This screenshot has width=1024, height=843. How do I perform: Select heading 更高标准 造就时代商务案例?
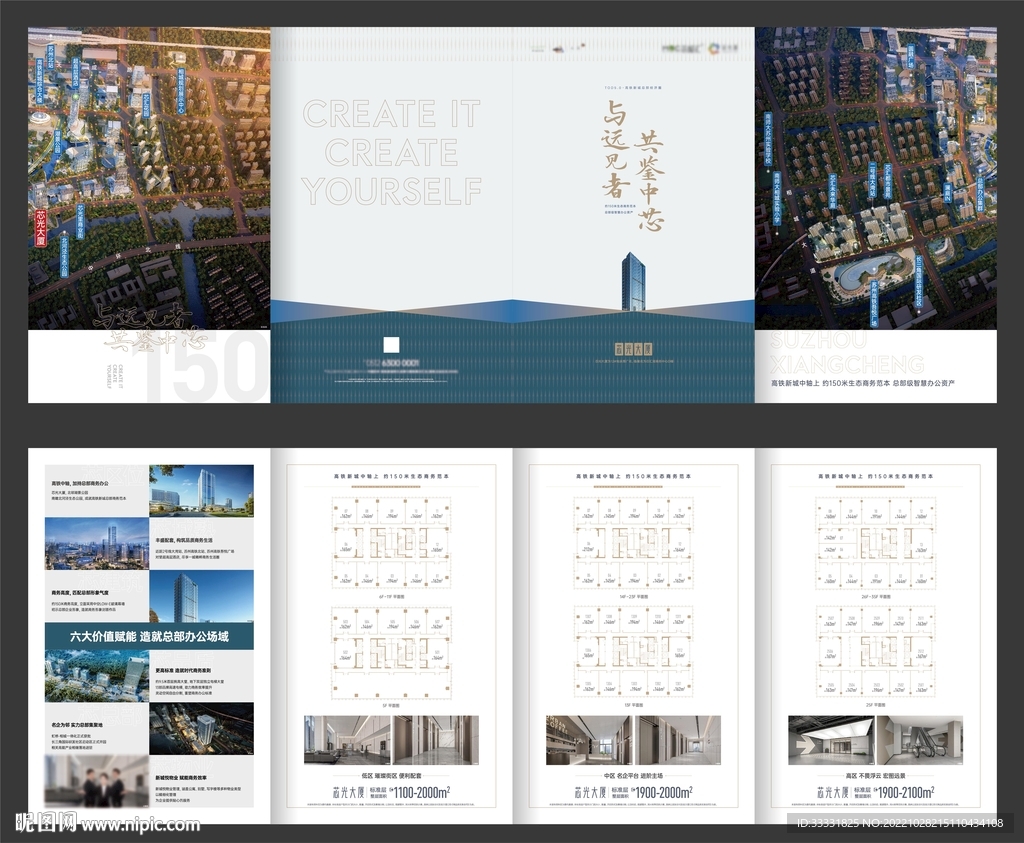[183, 671]
